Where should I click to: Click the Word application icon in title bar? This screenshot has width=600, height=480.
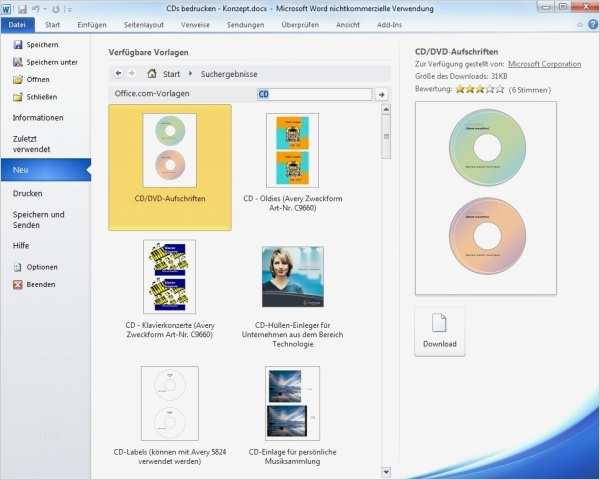click(7, 9)
